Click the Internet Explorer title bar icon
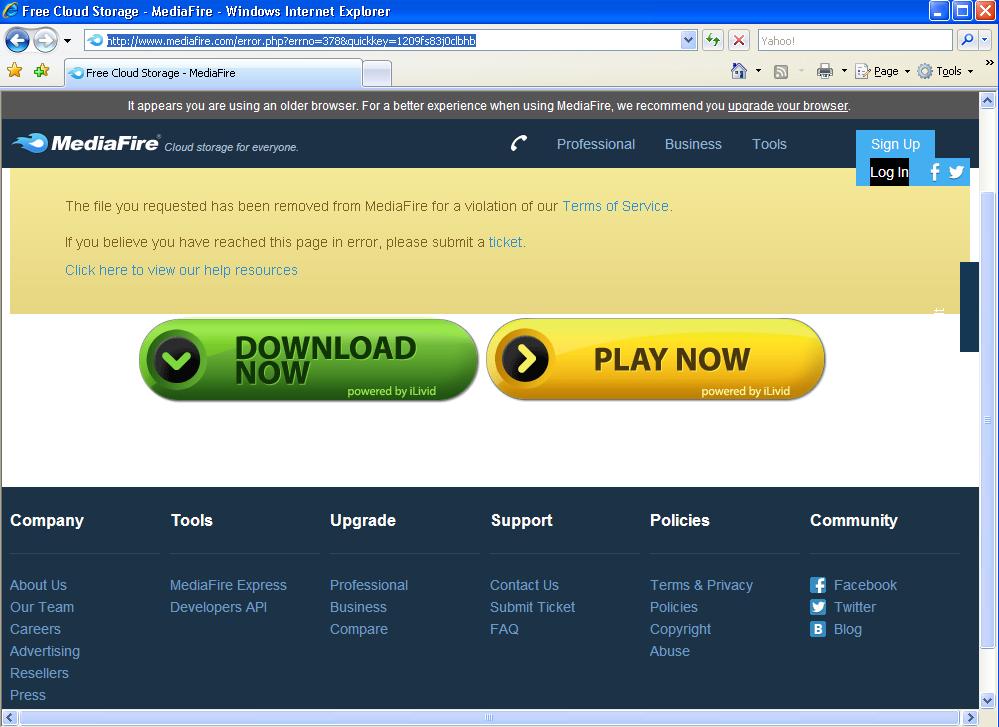 pyautogui.click(x=10, y=11)
